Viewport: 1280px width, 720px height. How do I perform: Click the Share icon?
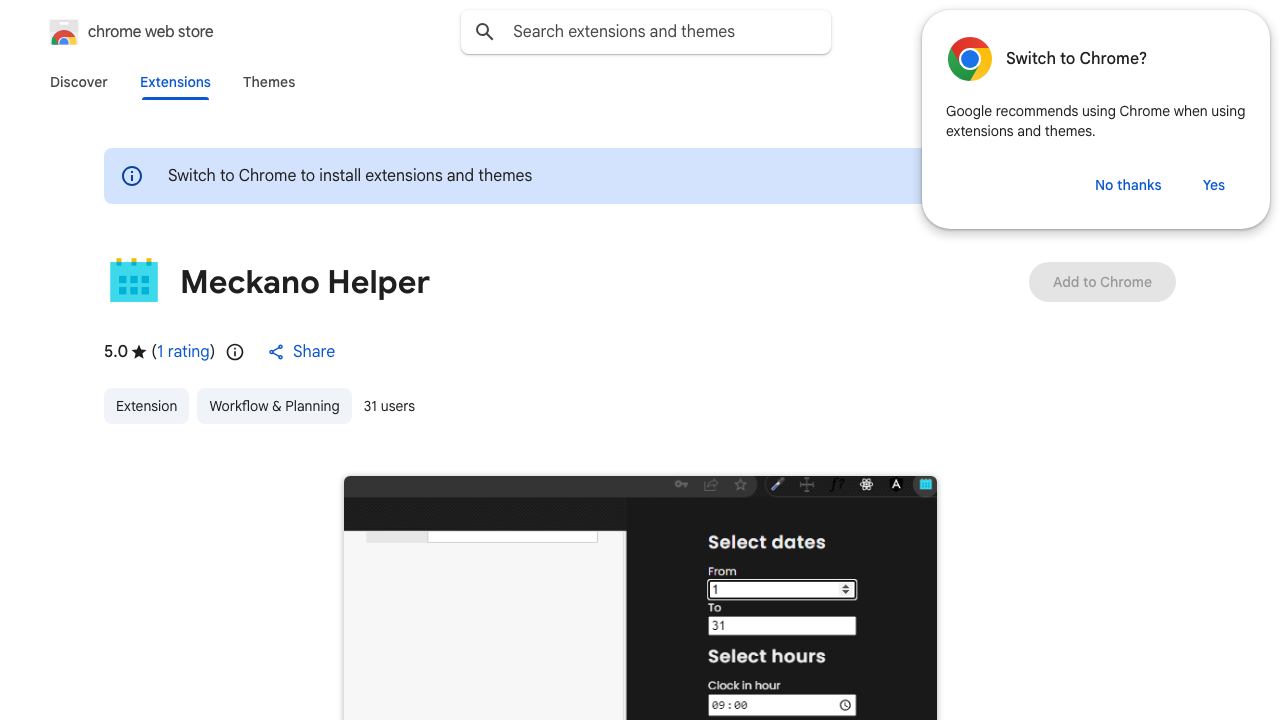[x=276, y=352]
